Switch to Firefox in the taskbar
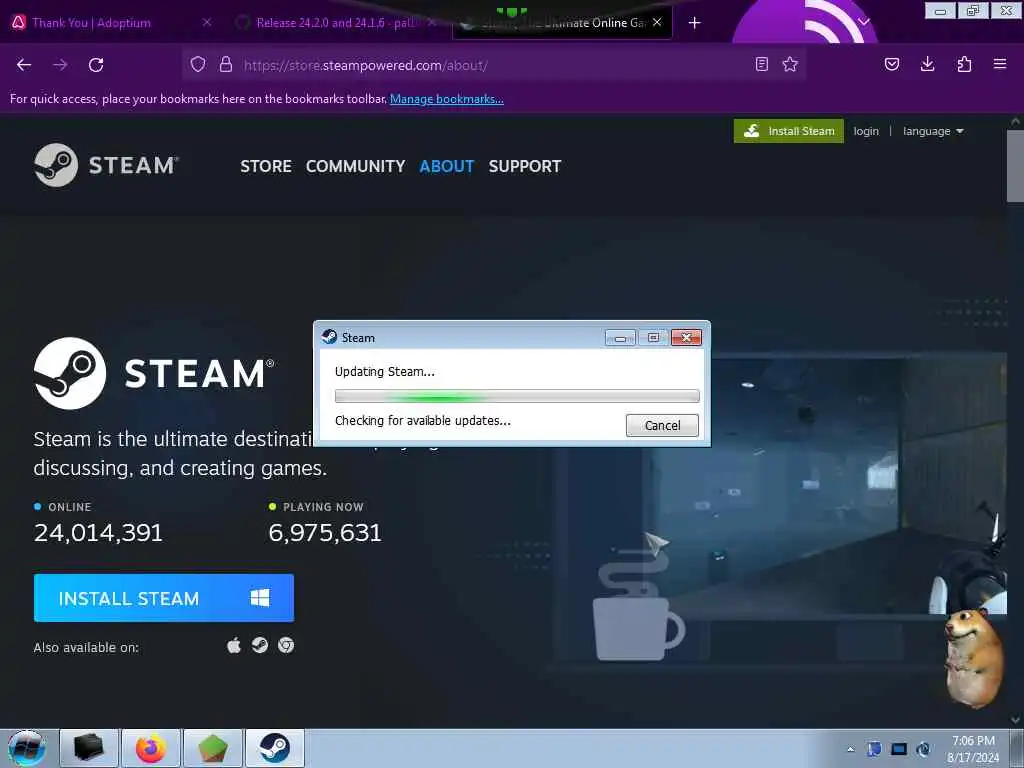 (x=151, y=748)
